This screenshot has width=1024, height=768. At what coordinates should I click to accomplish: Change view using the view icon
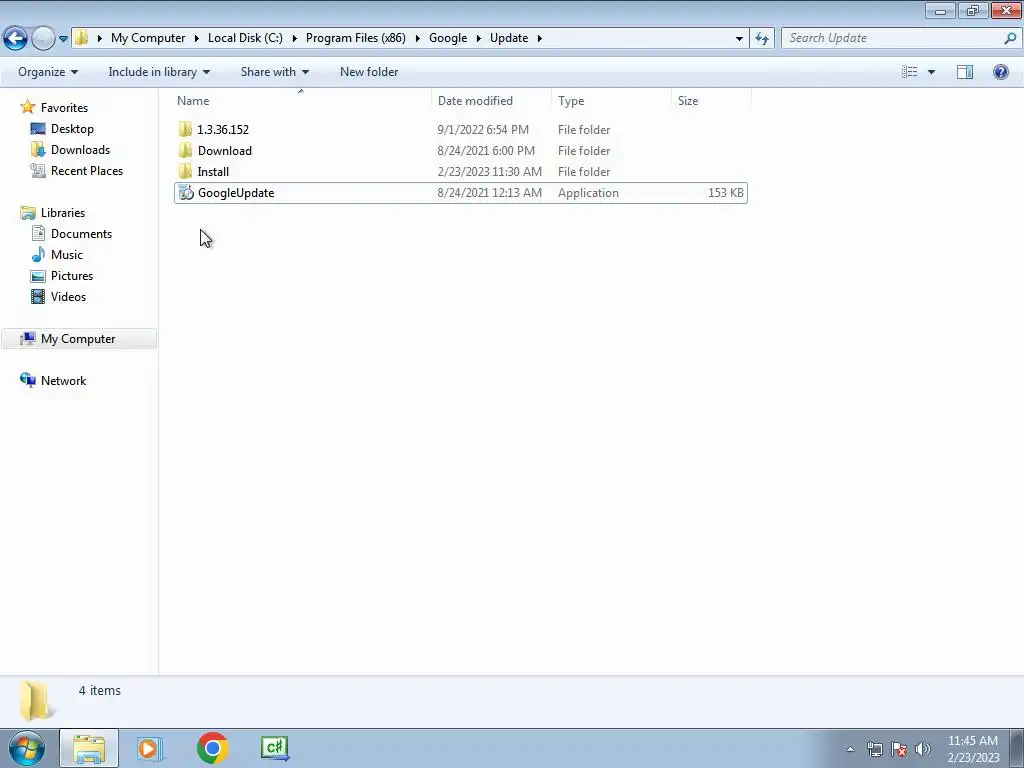pos(910,72)
